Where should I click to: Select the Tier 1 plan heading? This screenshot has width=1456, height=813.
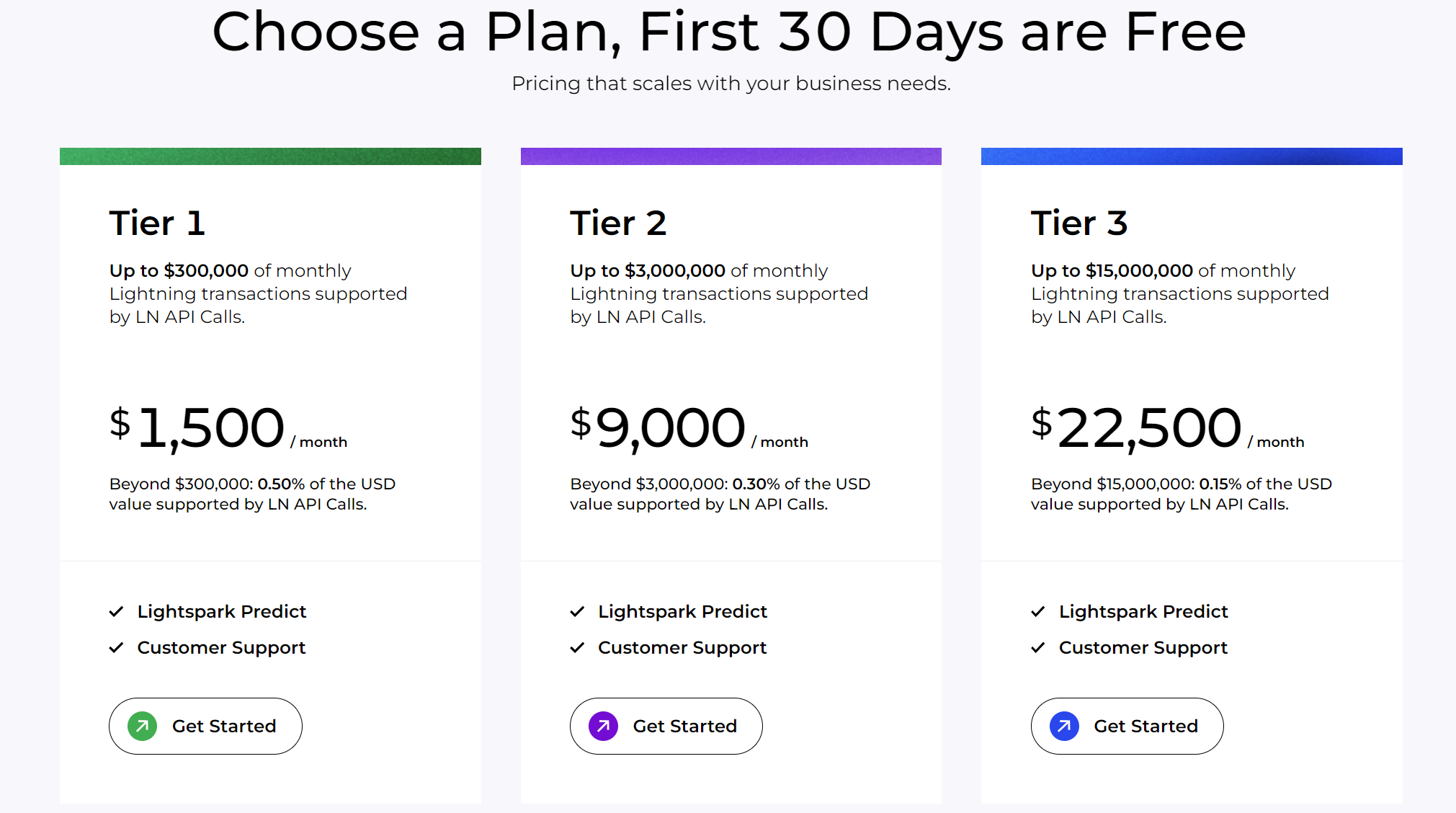[x=157, y=223]
